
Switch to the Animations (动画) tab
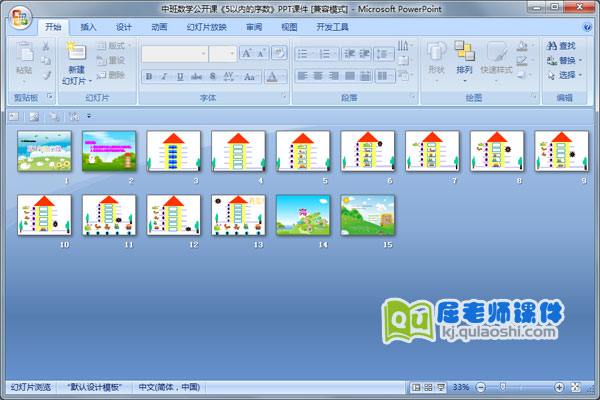(158, 27)
